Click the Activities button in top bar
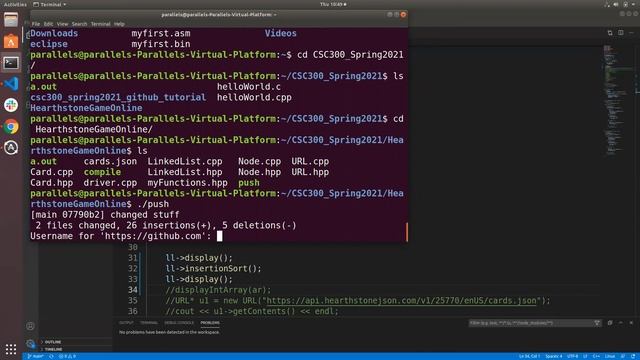Viewport: 640px width, 360px height. pos(15,4)
